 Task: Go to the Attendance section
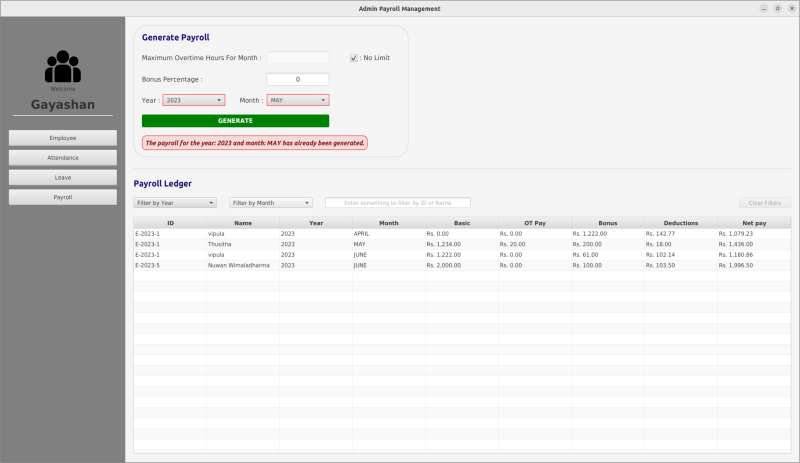click(63, 158)
